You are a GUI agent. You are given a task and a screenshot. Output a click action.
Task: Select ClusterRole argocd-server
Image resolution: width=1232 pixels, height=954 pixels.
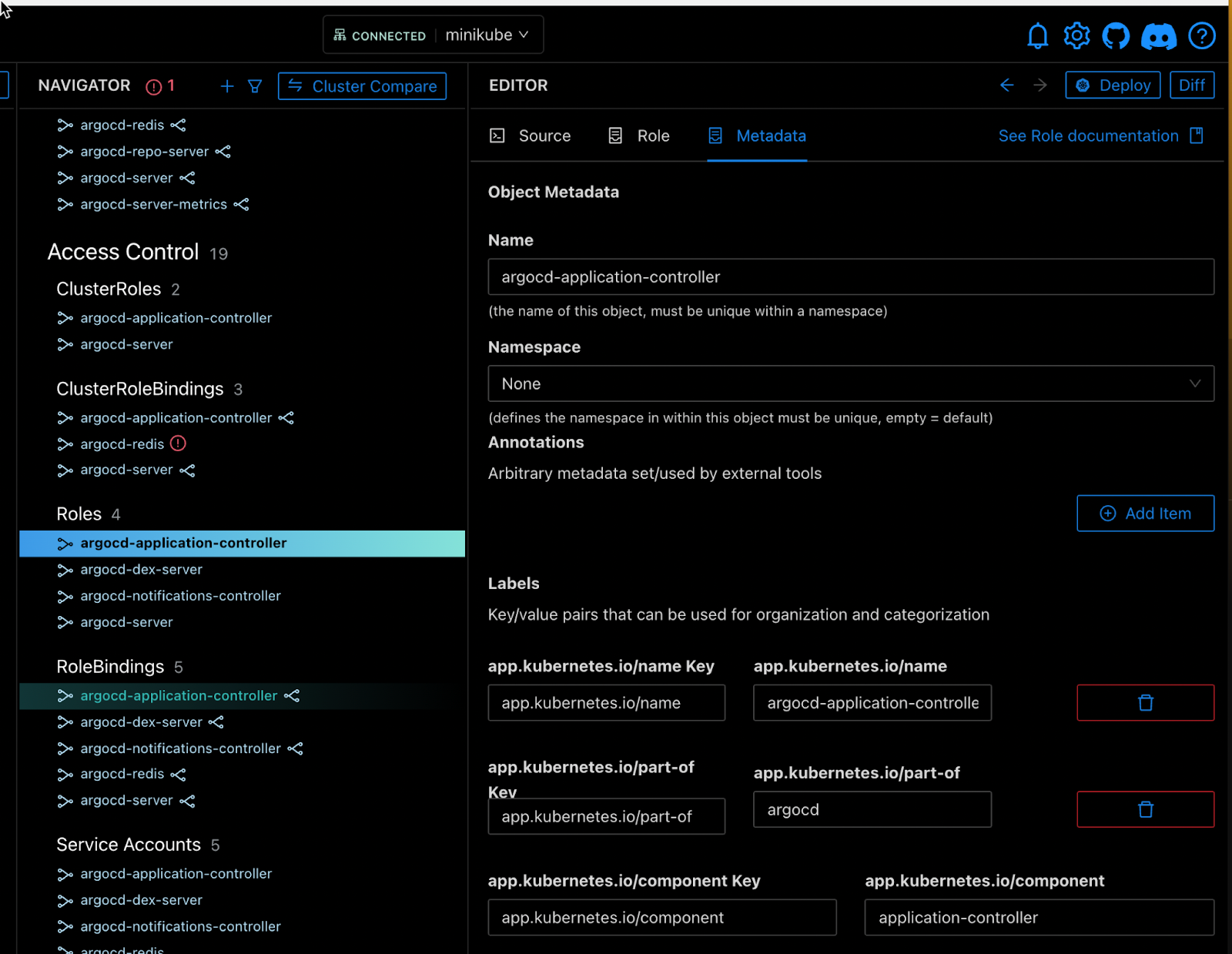126,344
